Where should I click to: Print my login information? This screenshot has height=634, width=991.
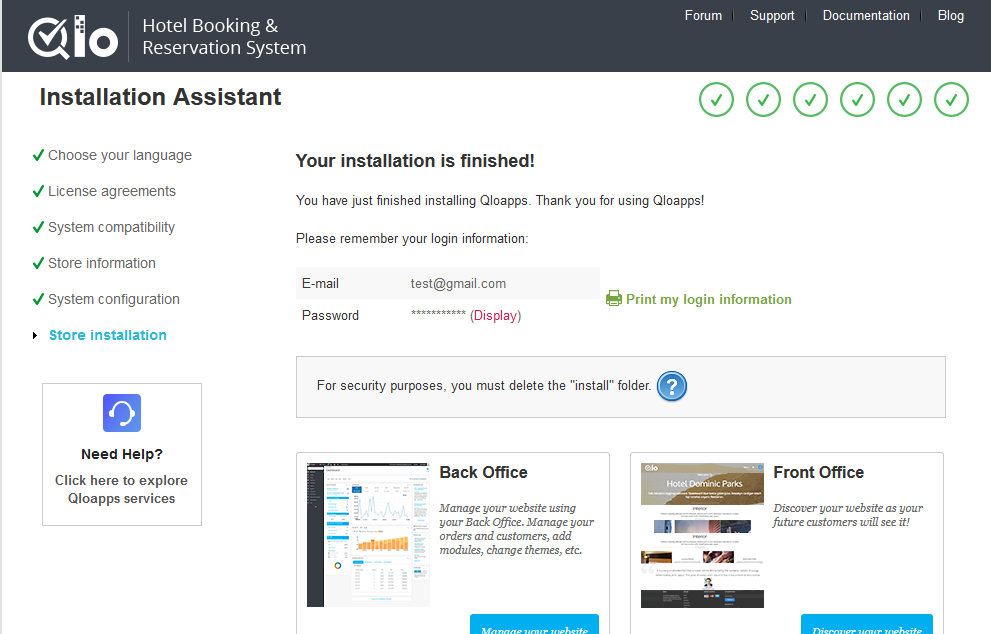coord(708,299)
